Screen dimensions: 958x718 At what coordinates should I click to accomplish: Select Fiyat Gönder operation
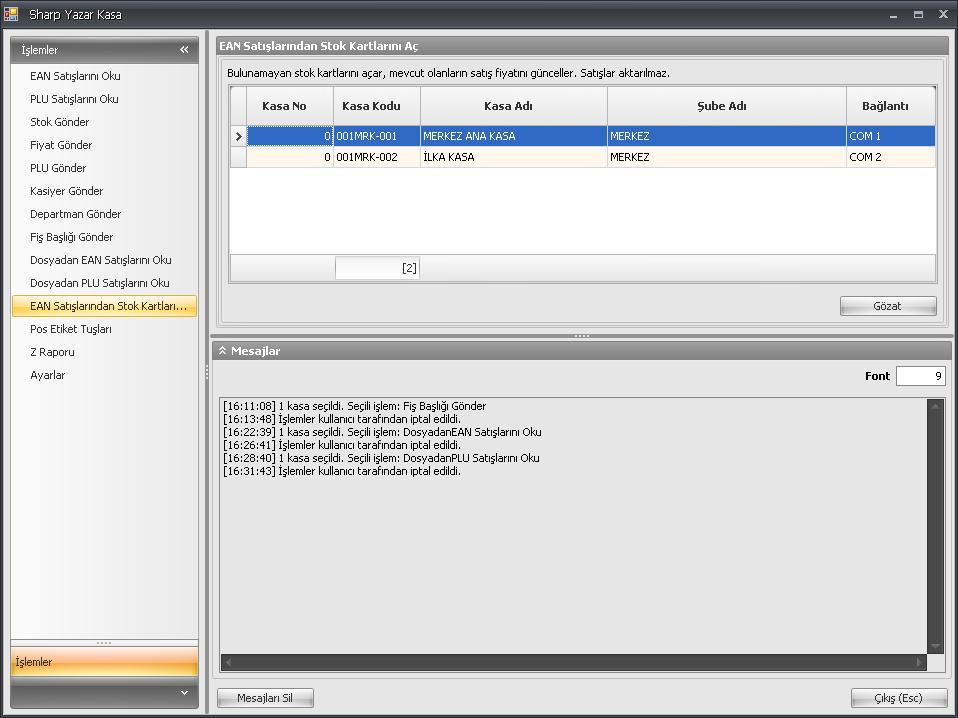point(61,145)
